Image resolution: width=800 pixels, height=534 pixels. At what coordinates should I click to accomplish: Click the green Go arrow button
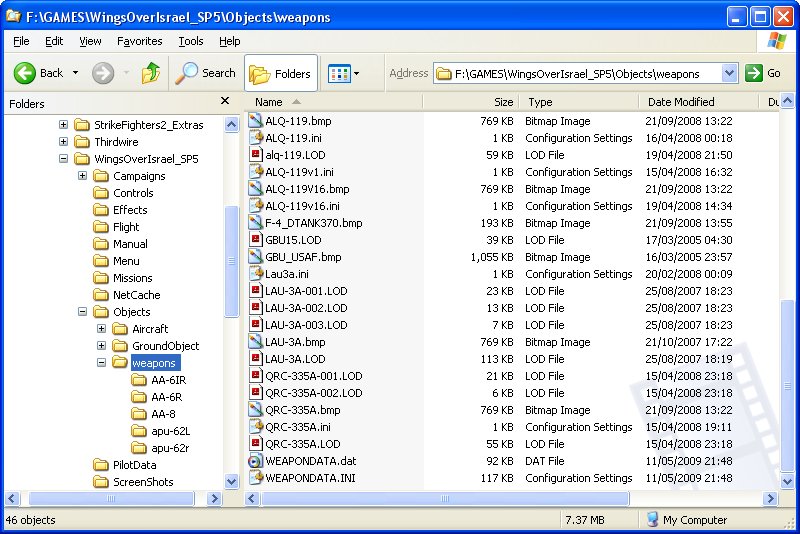pyautogui.click(x=754, y=73)
